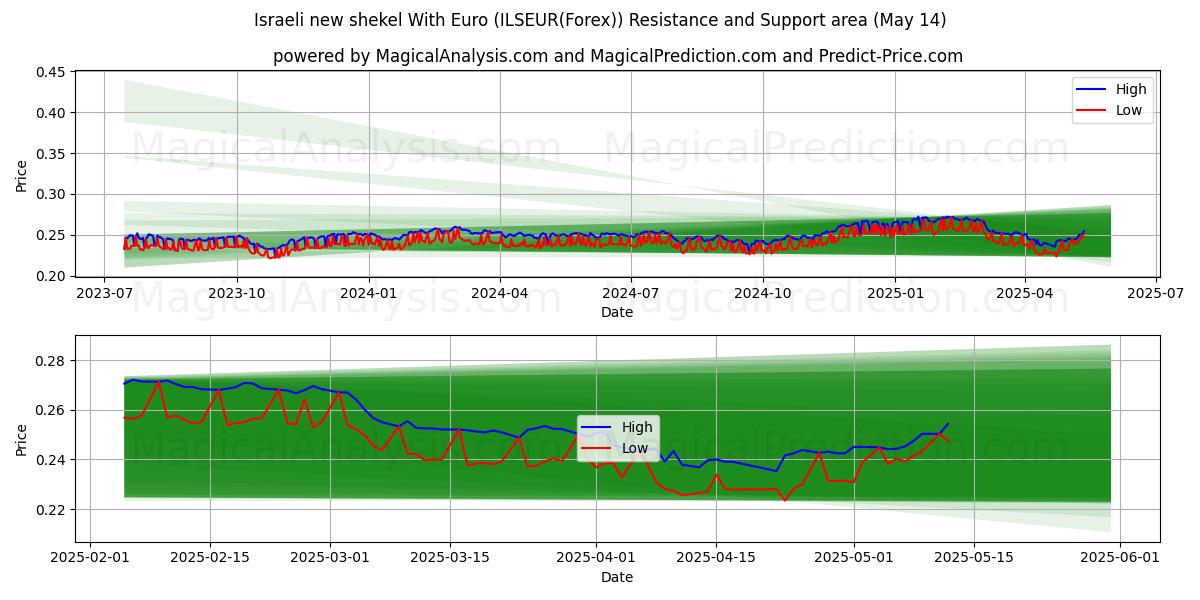The width and height of the screenshot is (1200, 600).
Task: Click the 2025-02-15 tick label
Action: (210, 557)
